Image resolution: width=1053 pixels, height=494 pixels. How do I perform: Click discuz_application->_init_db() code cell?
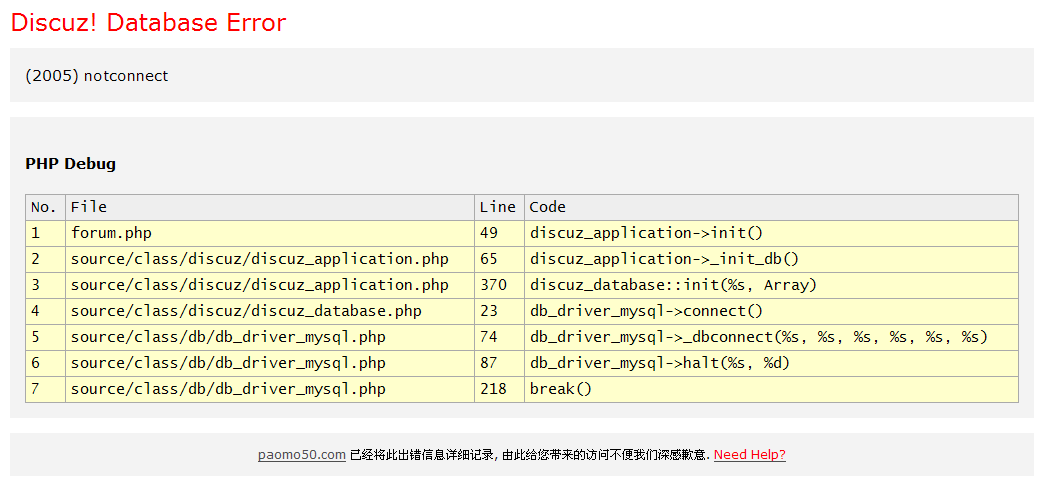pyautogui.click(x=771, y=259)
